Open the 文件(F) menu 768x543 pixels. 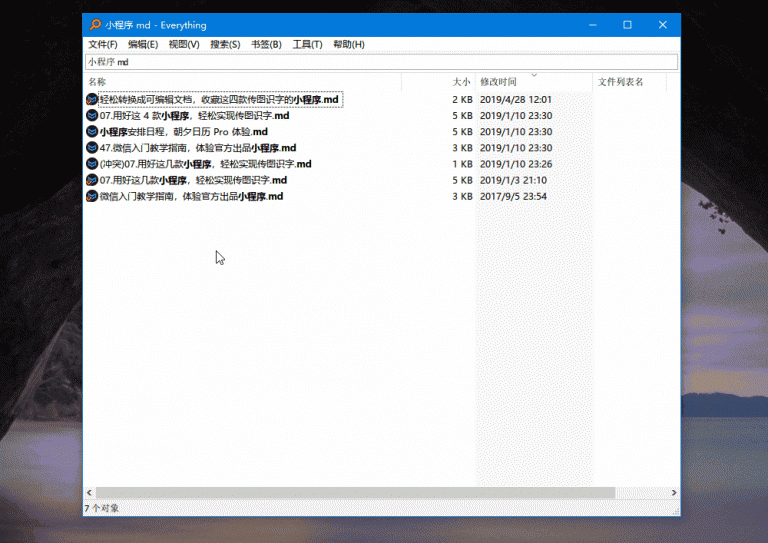pos(103,45)
